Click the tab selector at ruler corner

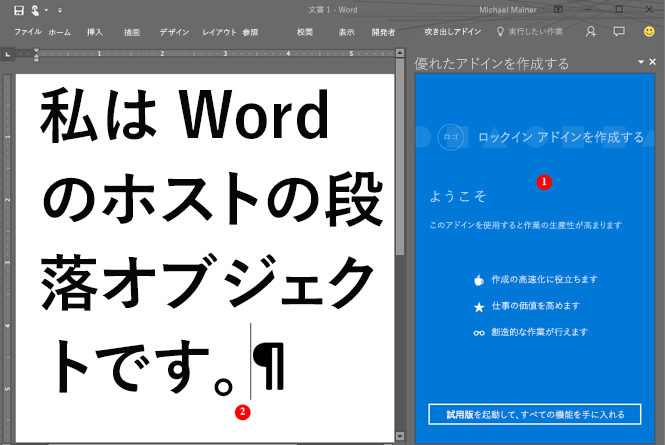[x=7, y=54]
